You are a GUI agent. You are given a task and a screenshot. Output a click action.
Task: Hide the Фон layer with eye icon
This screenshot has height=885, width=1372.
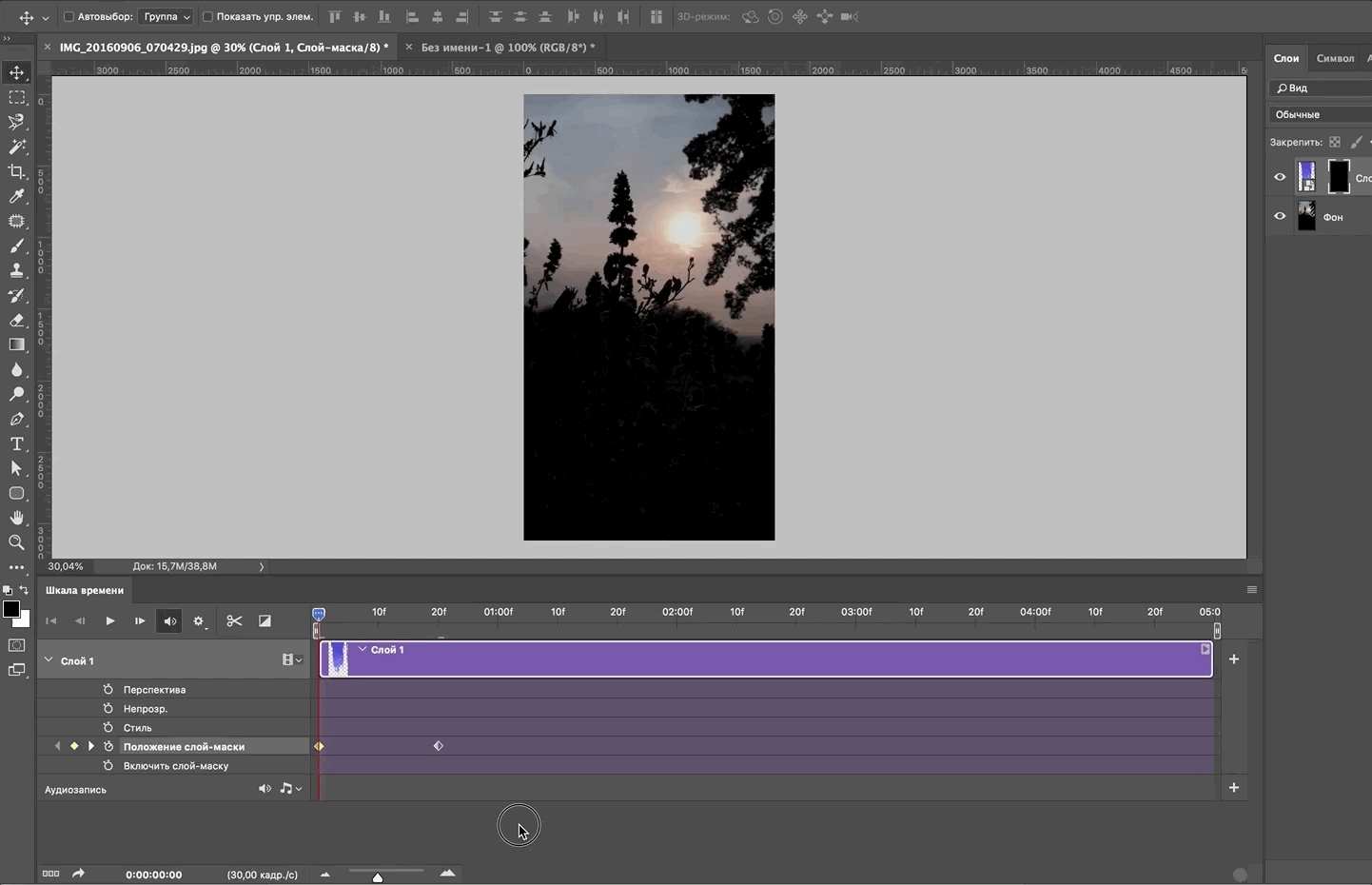pos(1280,217)
